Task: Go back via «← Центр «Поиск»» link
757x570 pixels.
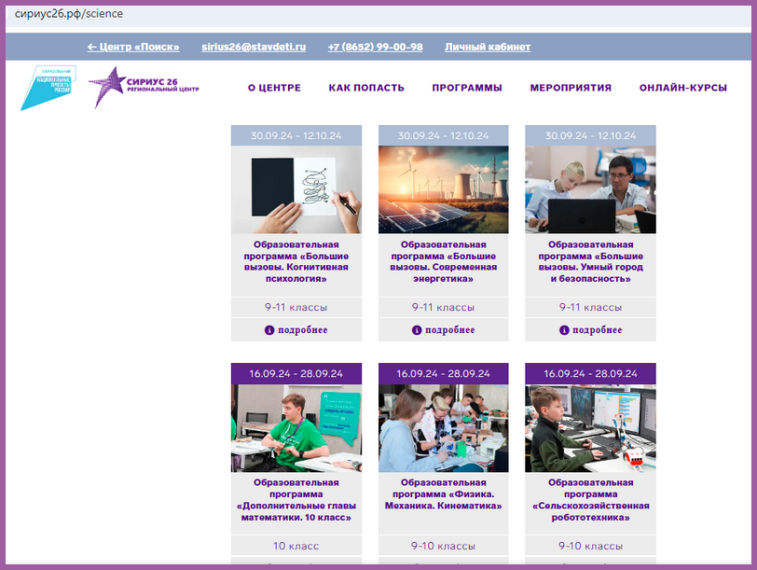Action: pos(133,47)
